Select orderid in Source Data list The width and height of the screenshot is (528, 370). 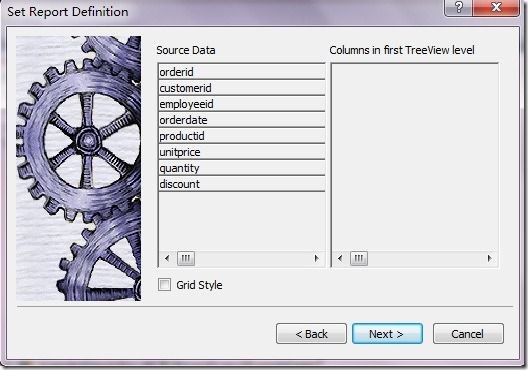point(241,72)
